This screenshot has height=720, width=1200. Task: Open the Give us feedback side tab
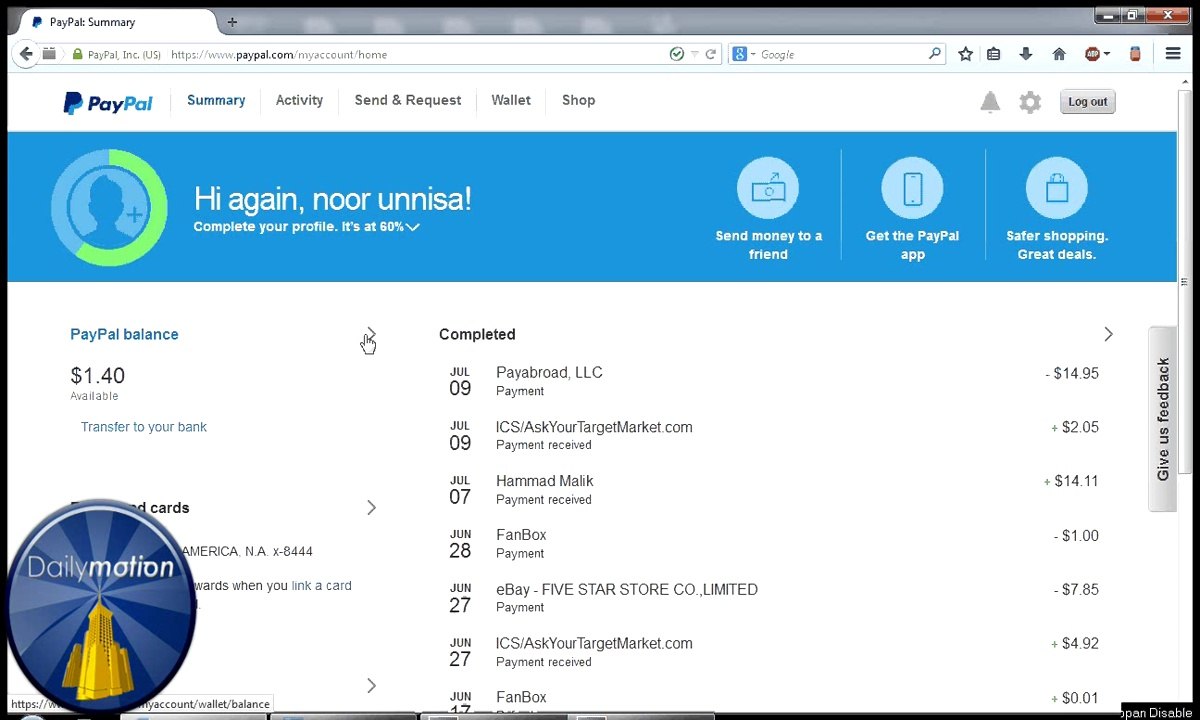[x=1162, y=419]
